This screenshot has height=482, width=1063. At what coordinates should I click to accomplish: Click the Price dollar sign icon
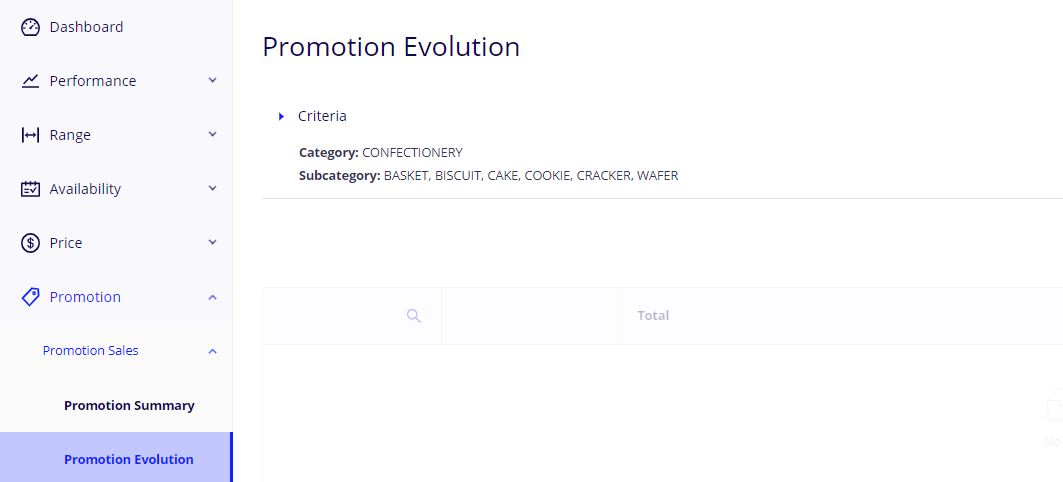coord(30,243)
